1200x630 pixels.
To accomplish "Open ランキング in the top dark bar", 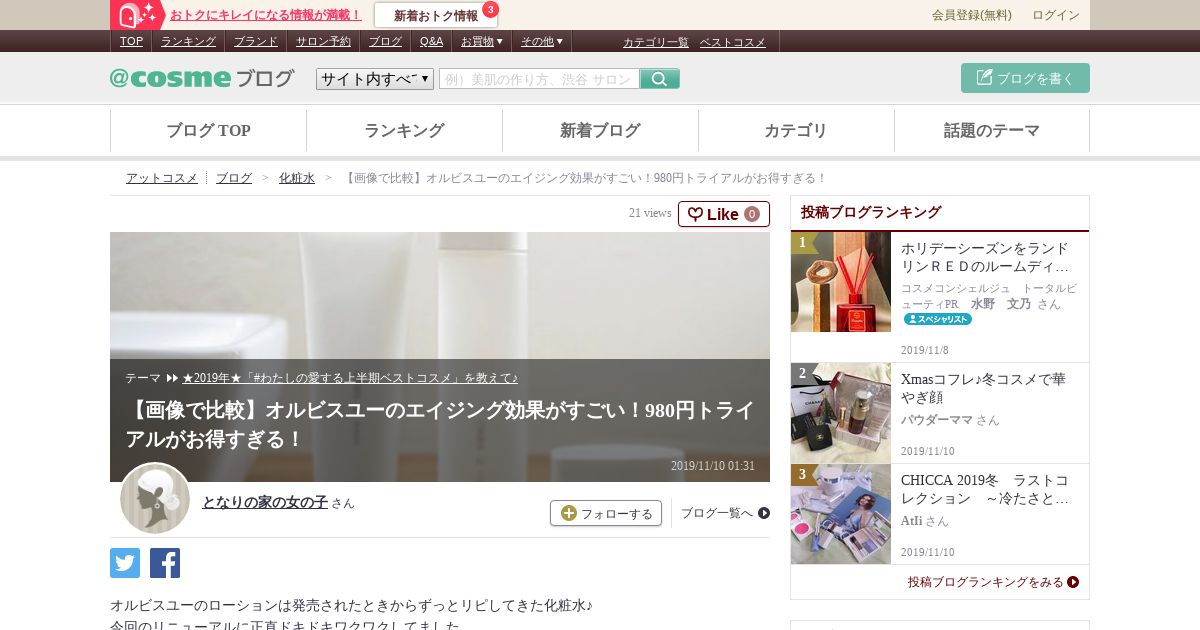I will pyautogui.click(x=188, y=41).
